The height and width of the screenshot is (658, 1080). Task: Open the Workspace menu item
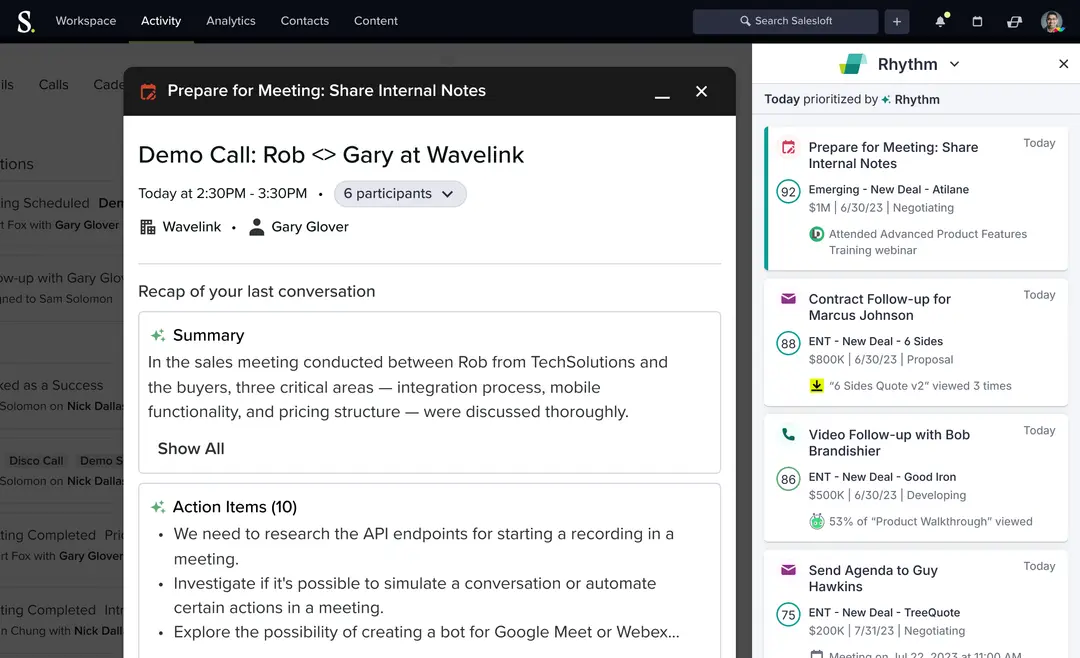coord(85,21)
